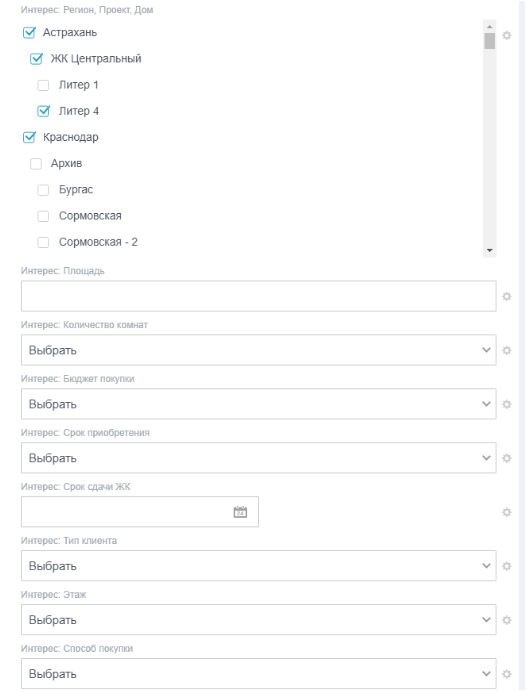Click gear icon next to Количество комнат
This screenshot has width=527, height=692.
click(x=507, y=350)
